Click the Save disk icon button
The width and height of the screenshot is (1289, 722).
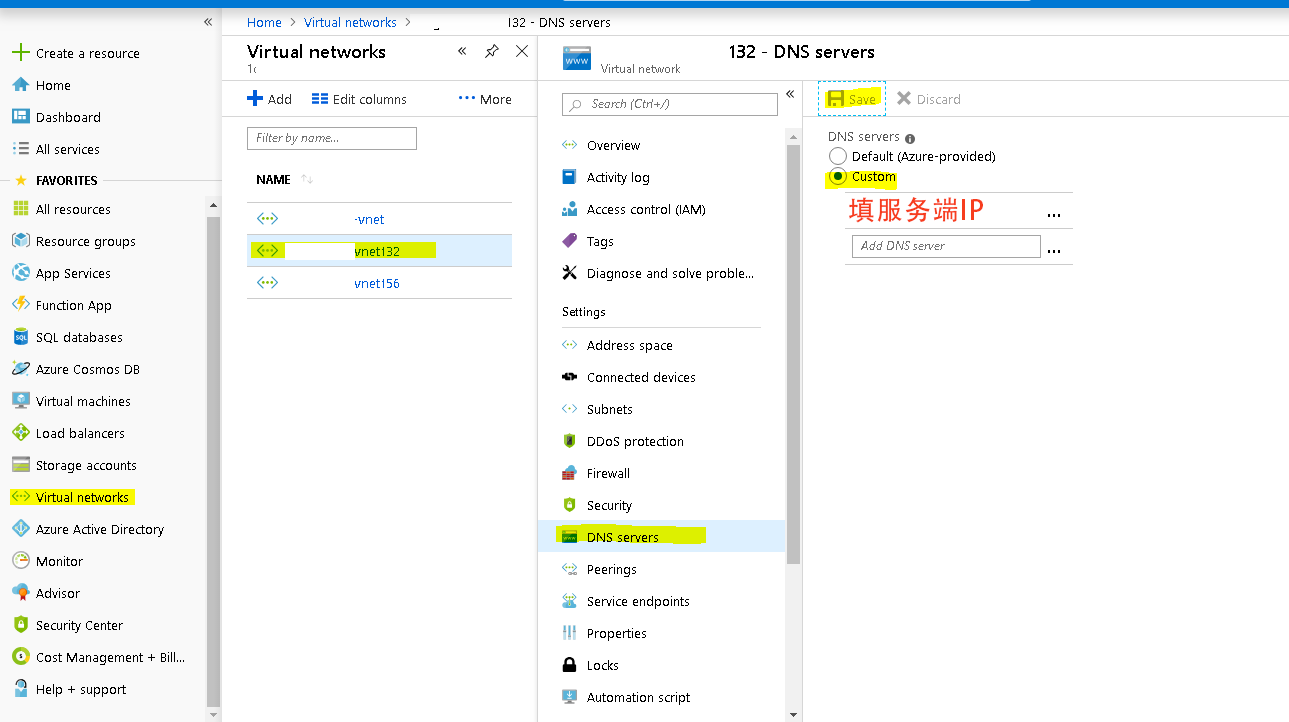point(852,99)
